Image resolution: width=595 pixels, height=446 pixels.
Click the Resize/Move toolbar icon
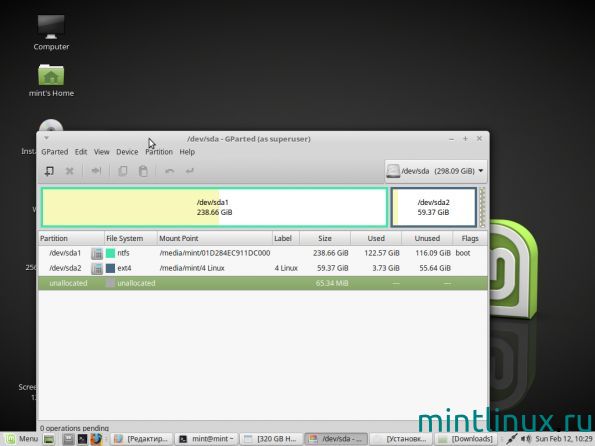(x=96, y=171)
